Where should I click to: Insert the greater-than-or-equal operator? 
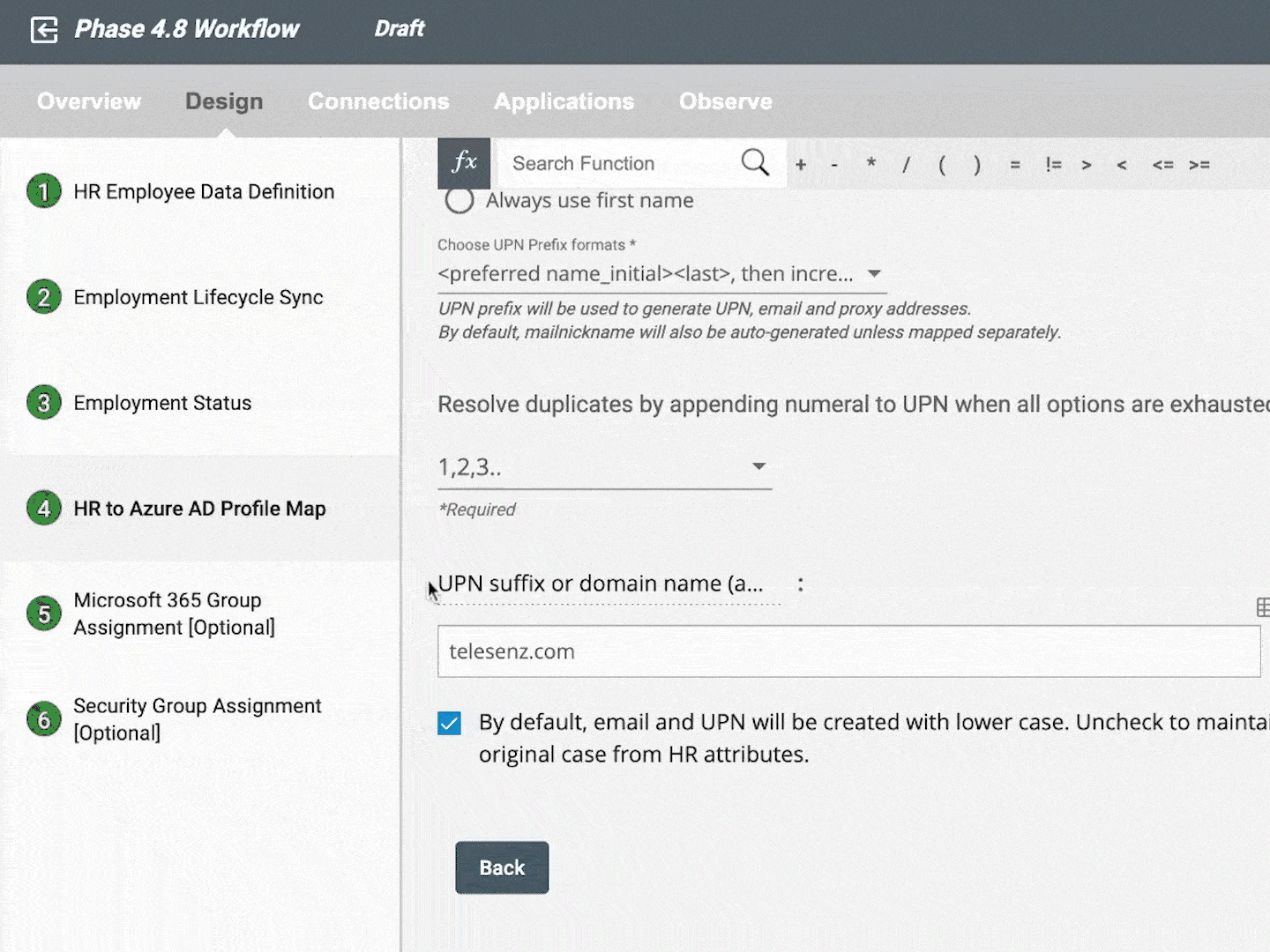(x=1199, y=165)
